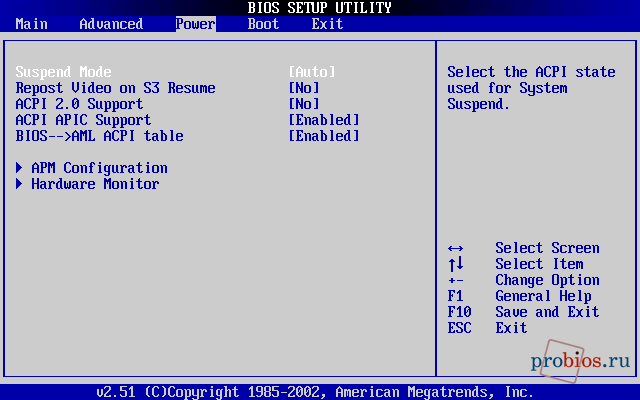Image resolution: width=640 pixels, height=400 pixels.
Task: Open the Exit tab
Action: [x=327, y=24]
